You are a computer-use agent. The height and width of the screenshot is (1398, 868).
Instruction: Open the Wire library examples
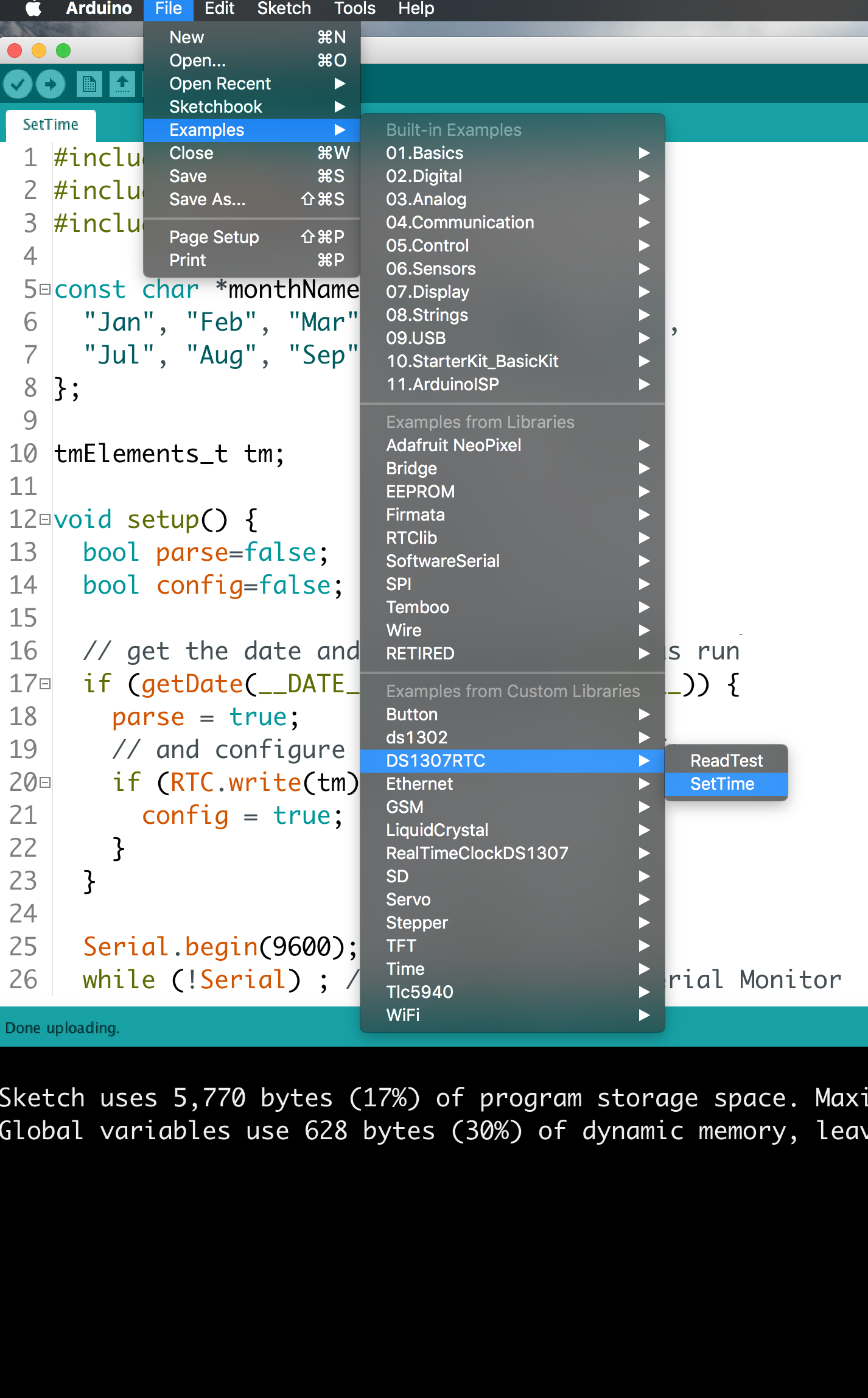tap(513, 630)
